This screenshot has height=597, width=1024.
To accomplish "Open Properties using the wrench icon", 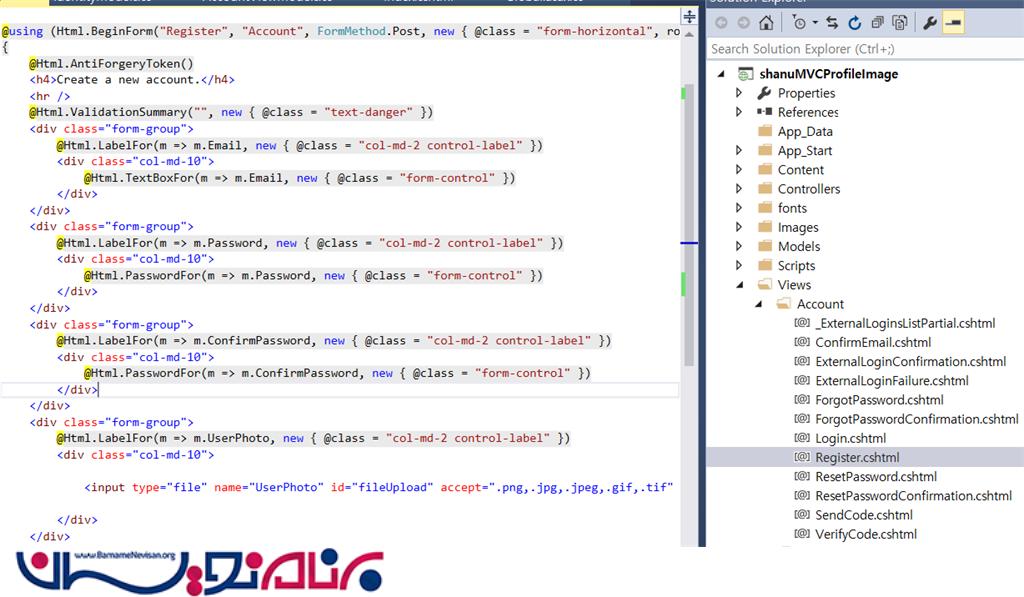I will point(930,23).
